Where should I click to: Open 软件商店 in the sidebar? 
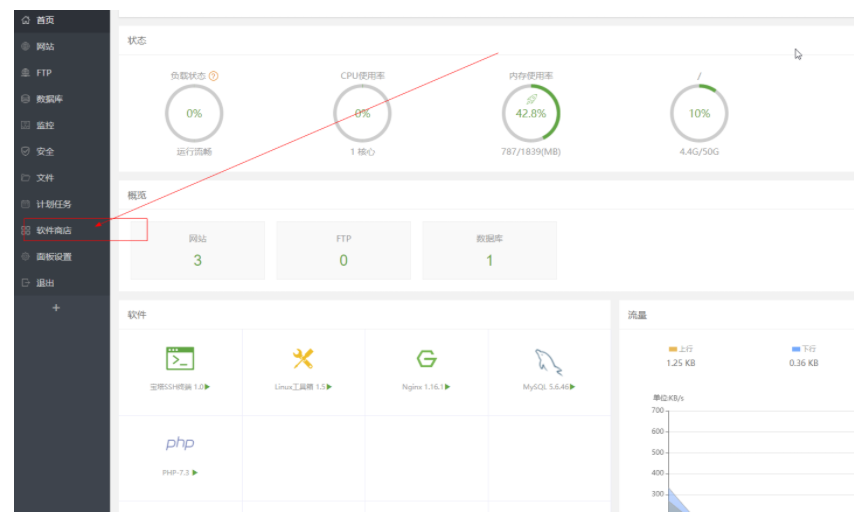tap(54, 230)
